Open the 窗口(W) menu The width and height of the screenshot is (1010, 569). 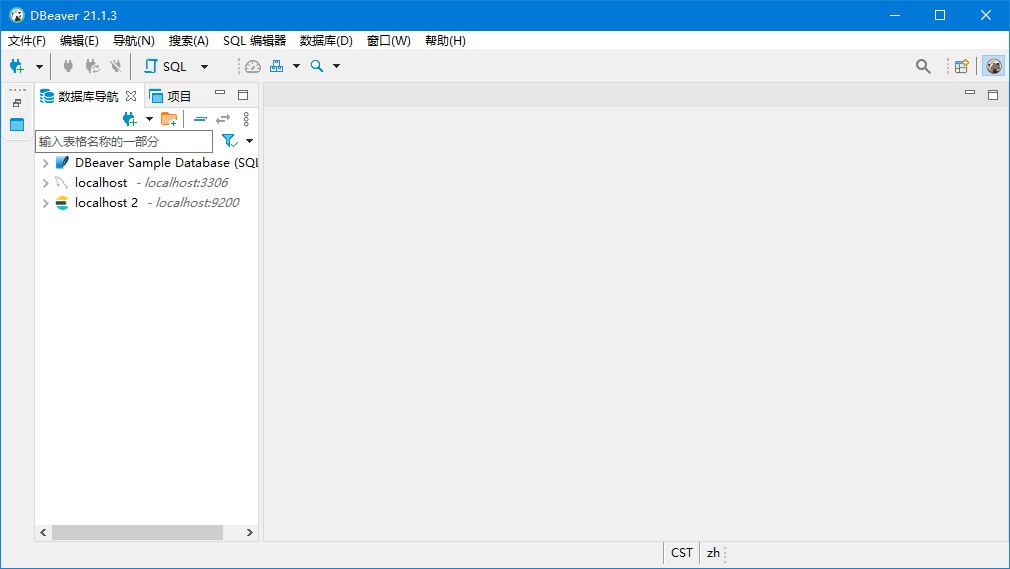388,41
